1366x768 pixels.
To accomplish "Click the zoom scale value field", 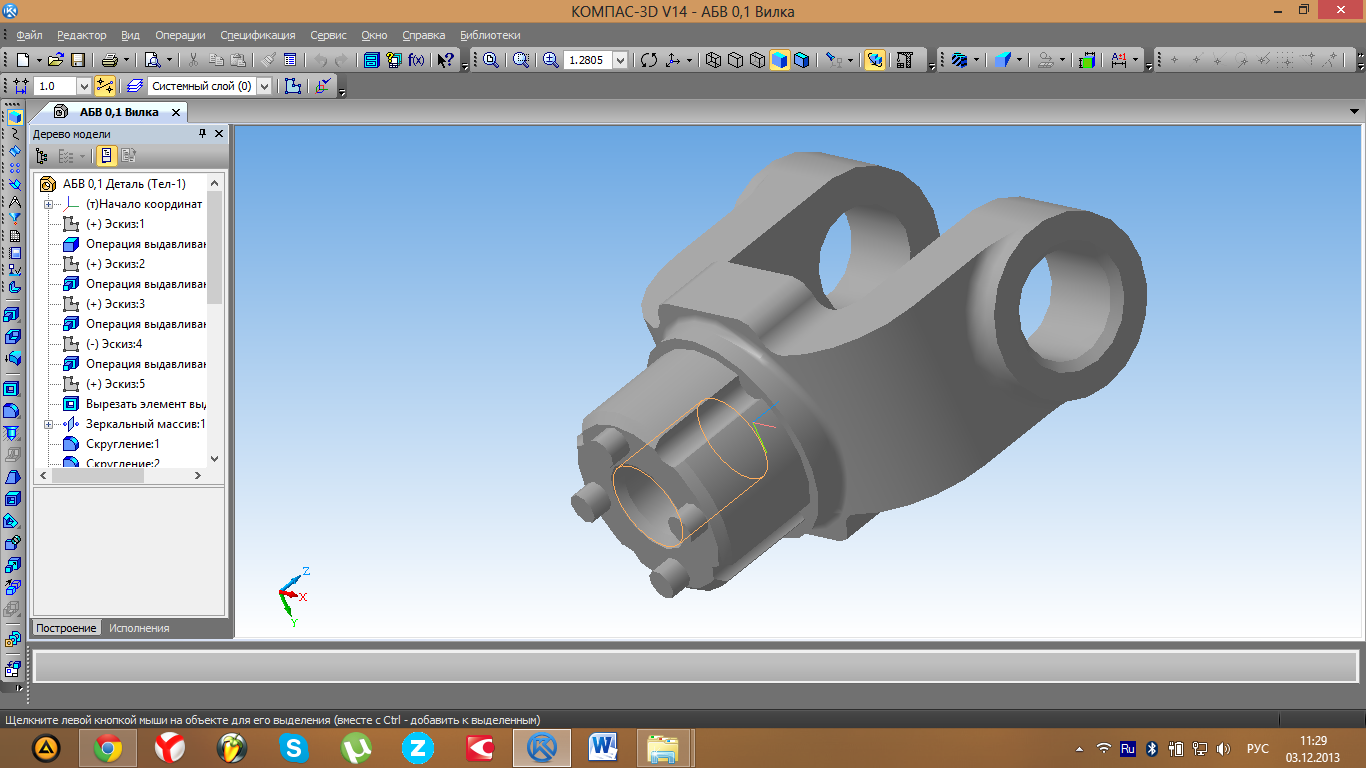I will pos(588,60).
